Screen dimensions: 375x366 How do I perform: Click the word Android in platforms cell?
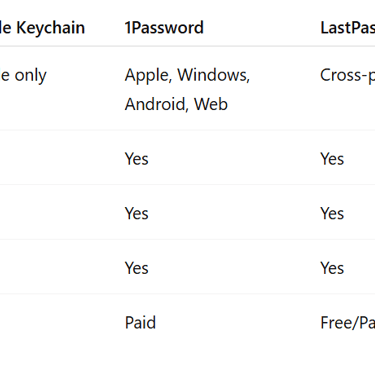coord(157,104)
